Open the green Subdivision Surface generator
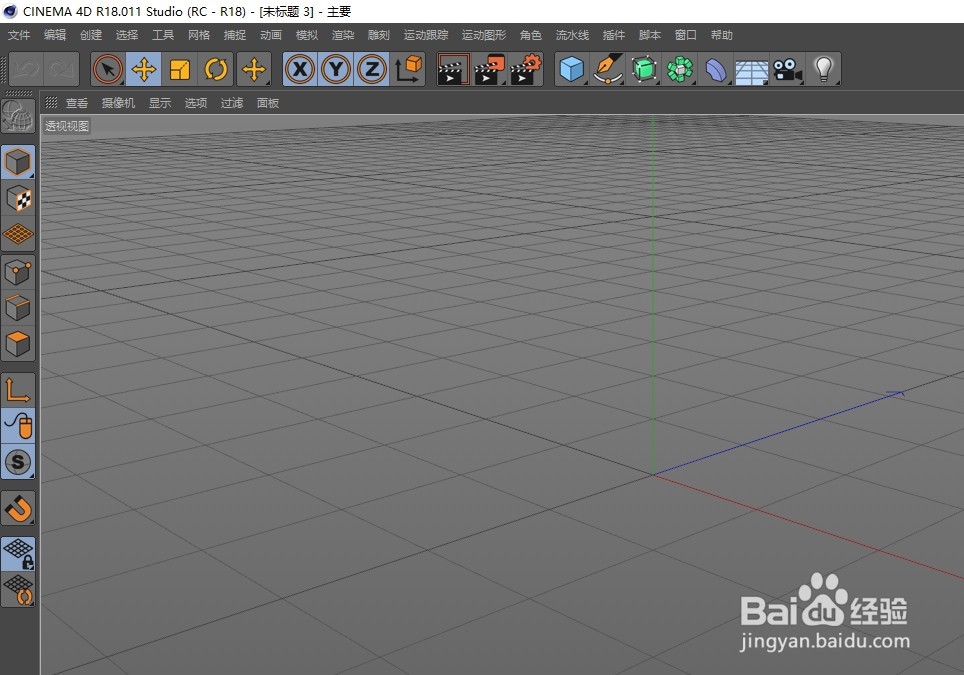 point(644,69)
